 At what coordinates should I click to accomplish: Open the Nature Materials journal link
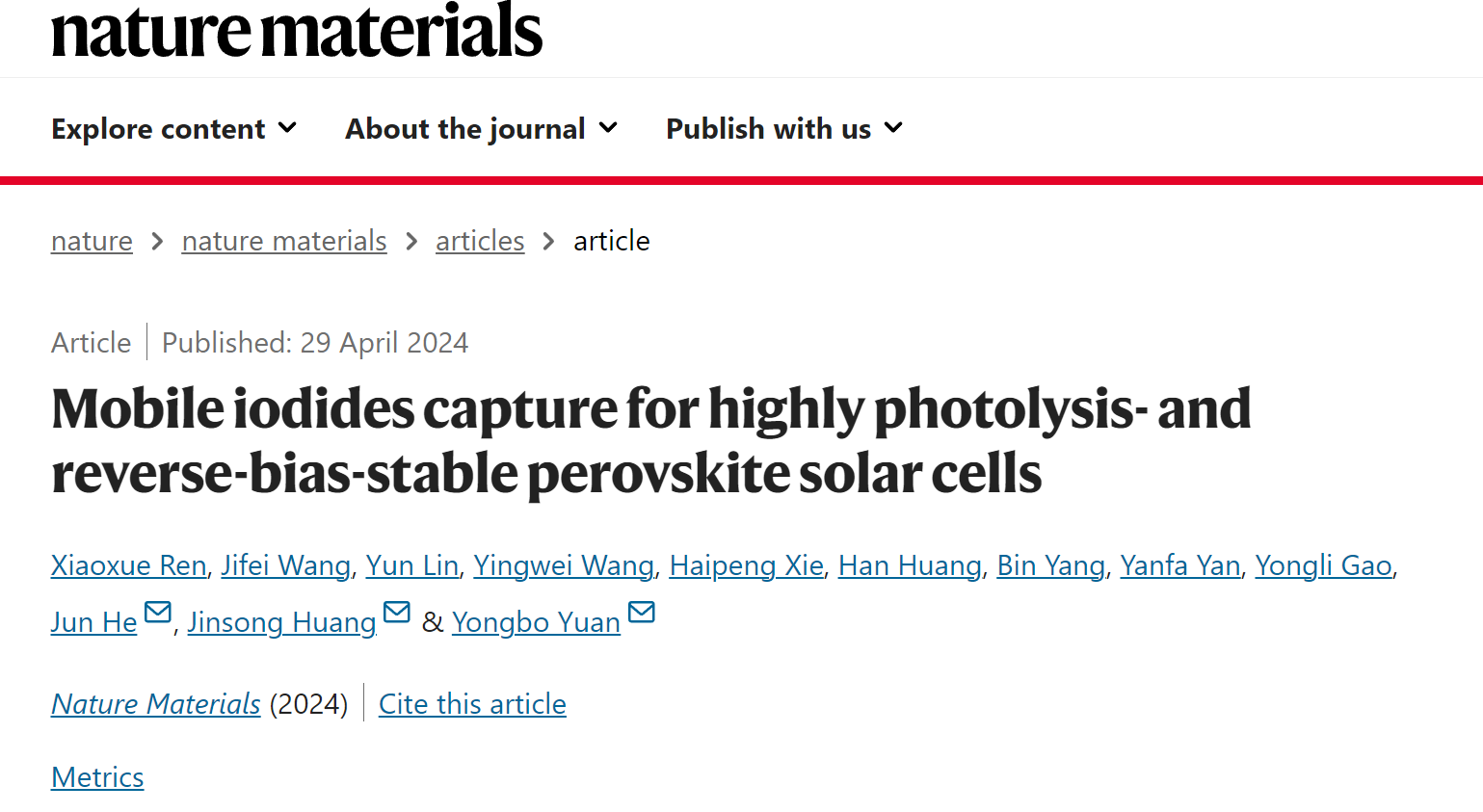point(156,704)
